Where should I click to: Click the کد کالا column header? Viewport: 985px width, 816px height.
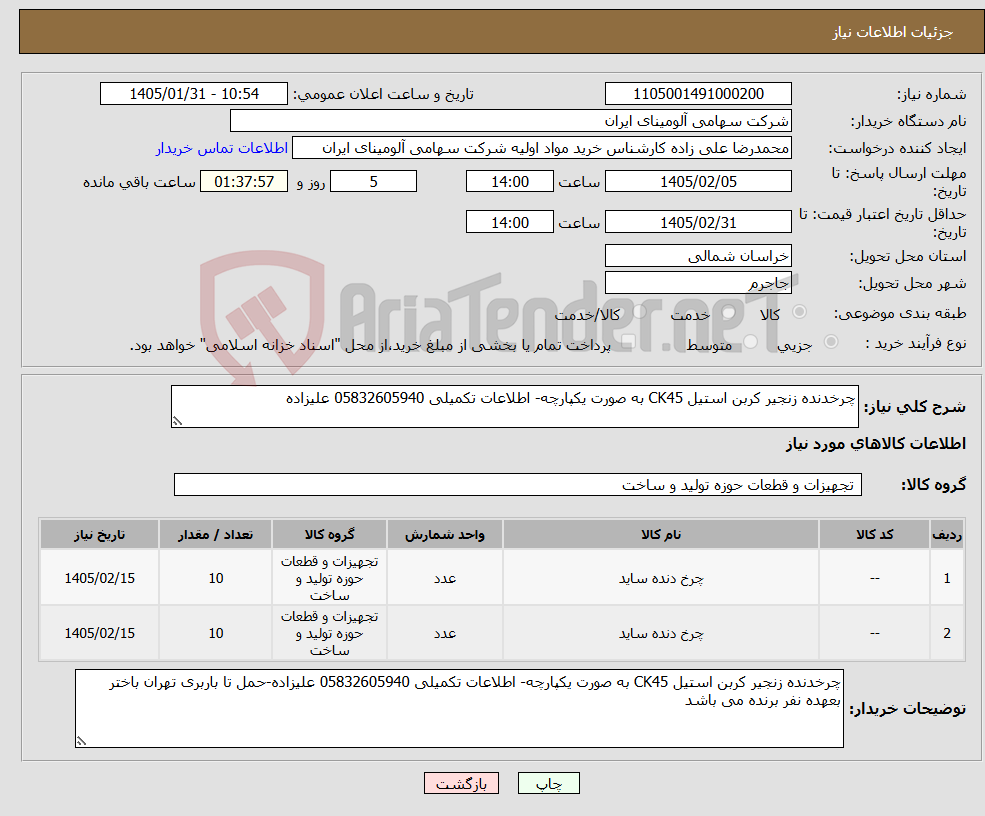[x=874, y=535]
